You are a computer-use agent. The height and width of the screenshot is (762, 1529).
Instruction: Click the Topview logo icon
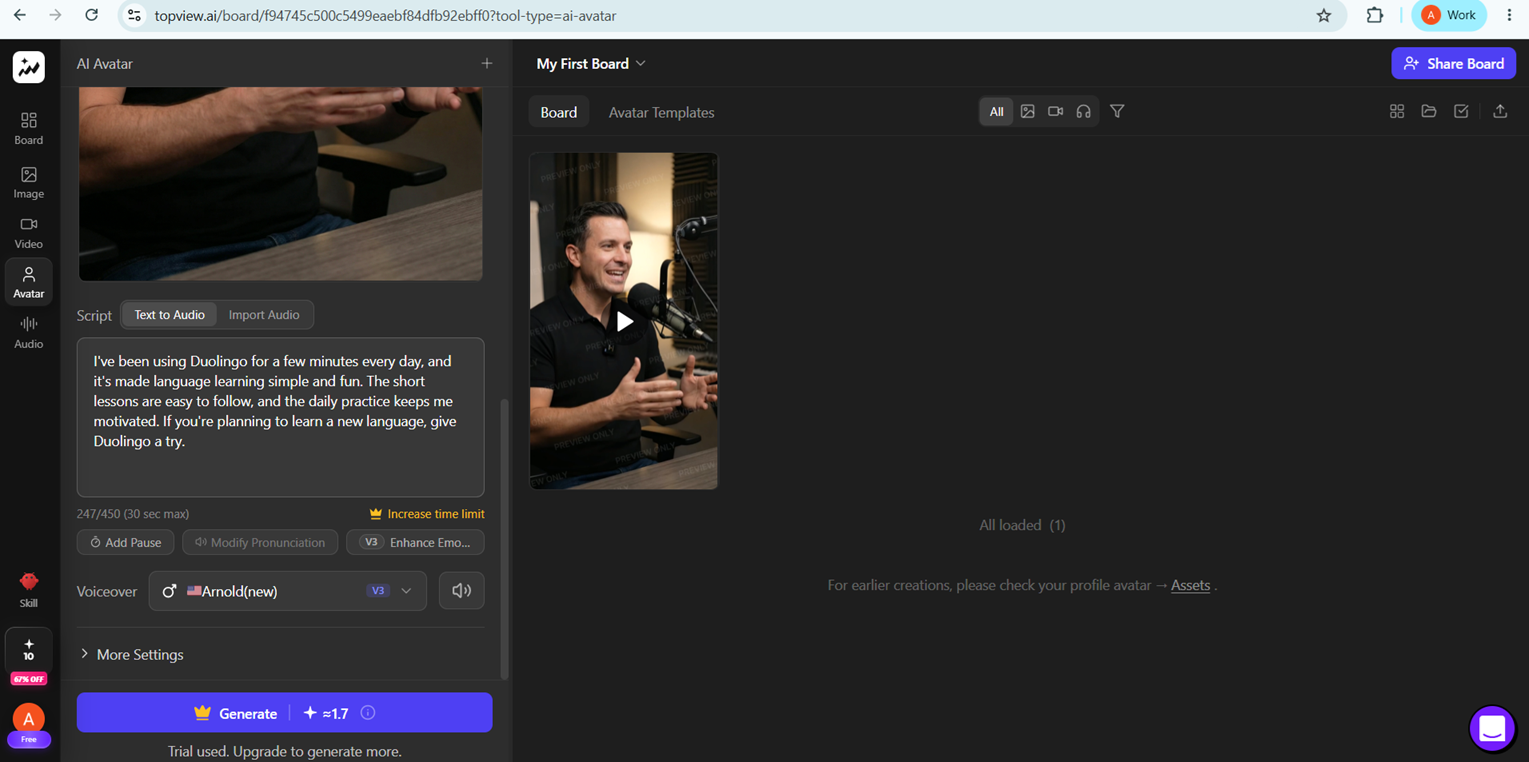pos(28,67)
